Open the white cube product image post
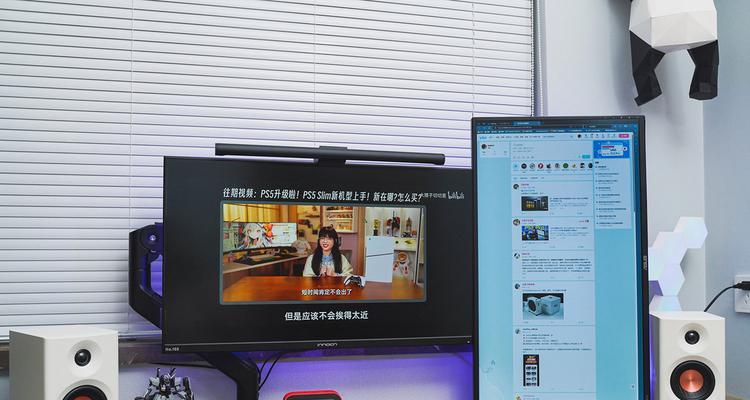Screen dimensions: 750x400 tap(543, 306)
